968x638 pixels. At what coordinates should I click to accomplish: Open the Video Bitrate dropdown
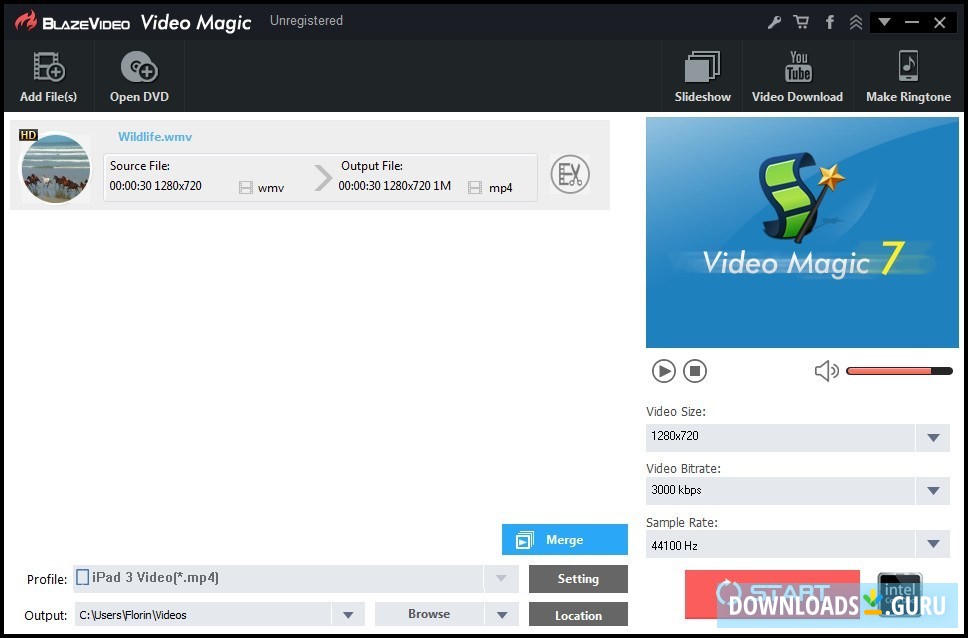(x=933, y=490)
